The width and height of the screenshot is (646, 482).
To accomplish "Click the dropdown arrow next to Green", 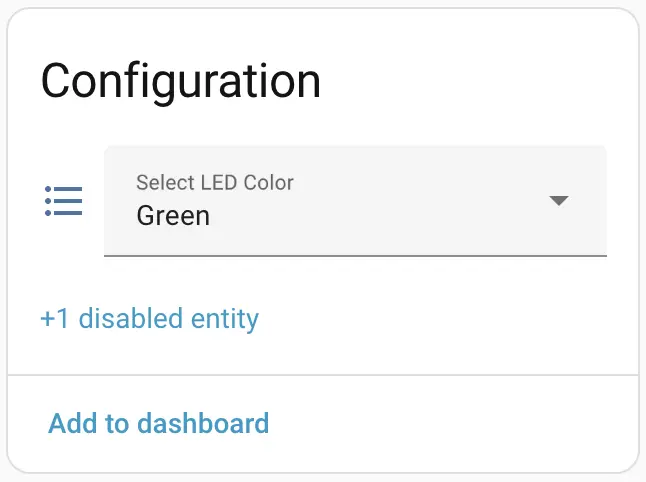I will [x=559, y=201].
